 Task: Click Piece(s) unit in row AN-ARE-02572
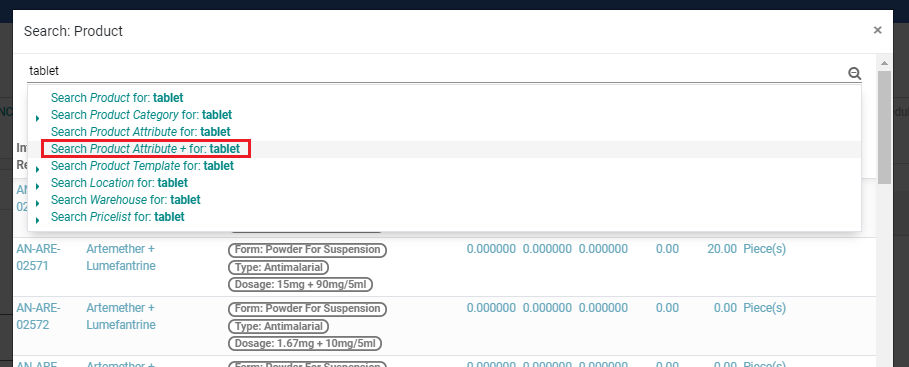[765, 308]
